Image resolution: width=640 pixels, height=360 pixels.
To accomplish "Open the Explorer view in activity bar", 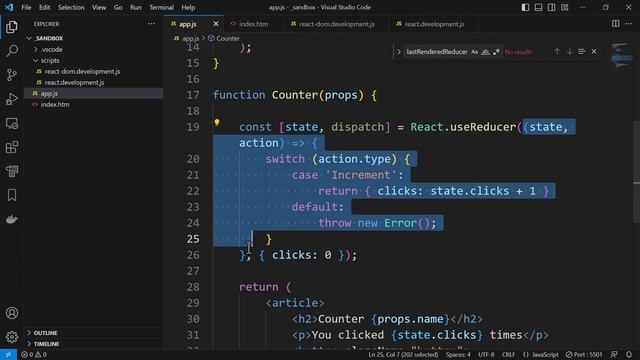I will point(12,27).
